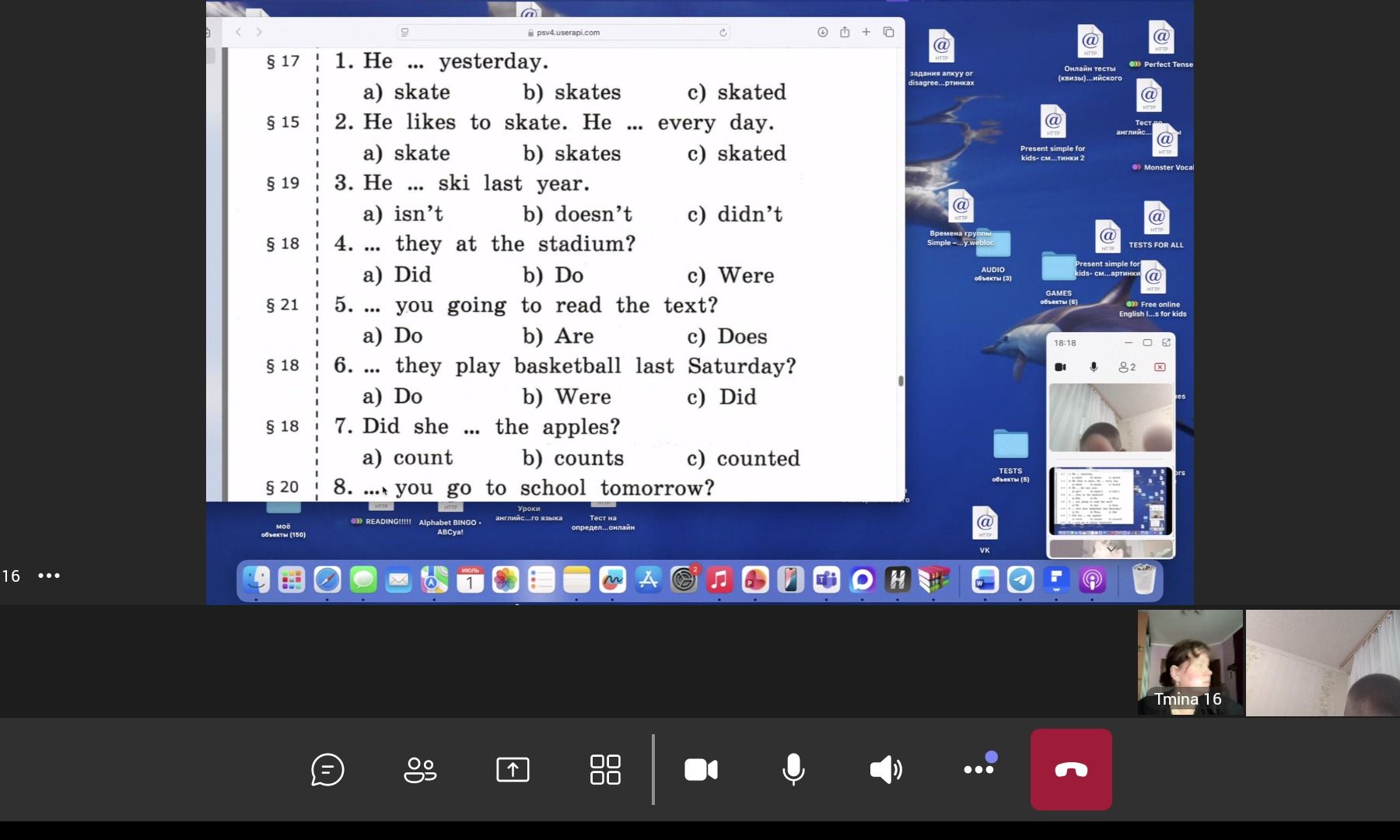Open the meeting chat panel
The width and height of the screenshot is (1400, 840).
point(327,770)
